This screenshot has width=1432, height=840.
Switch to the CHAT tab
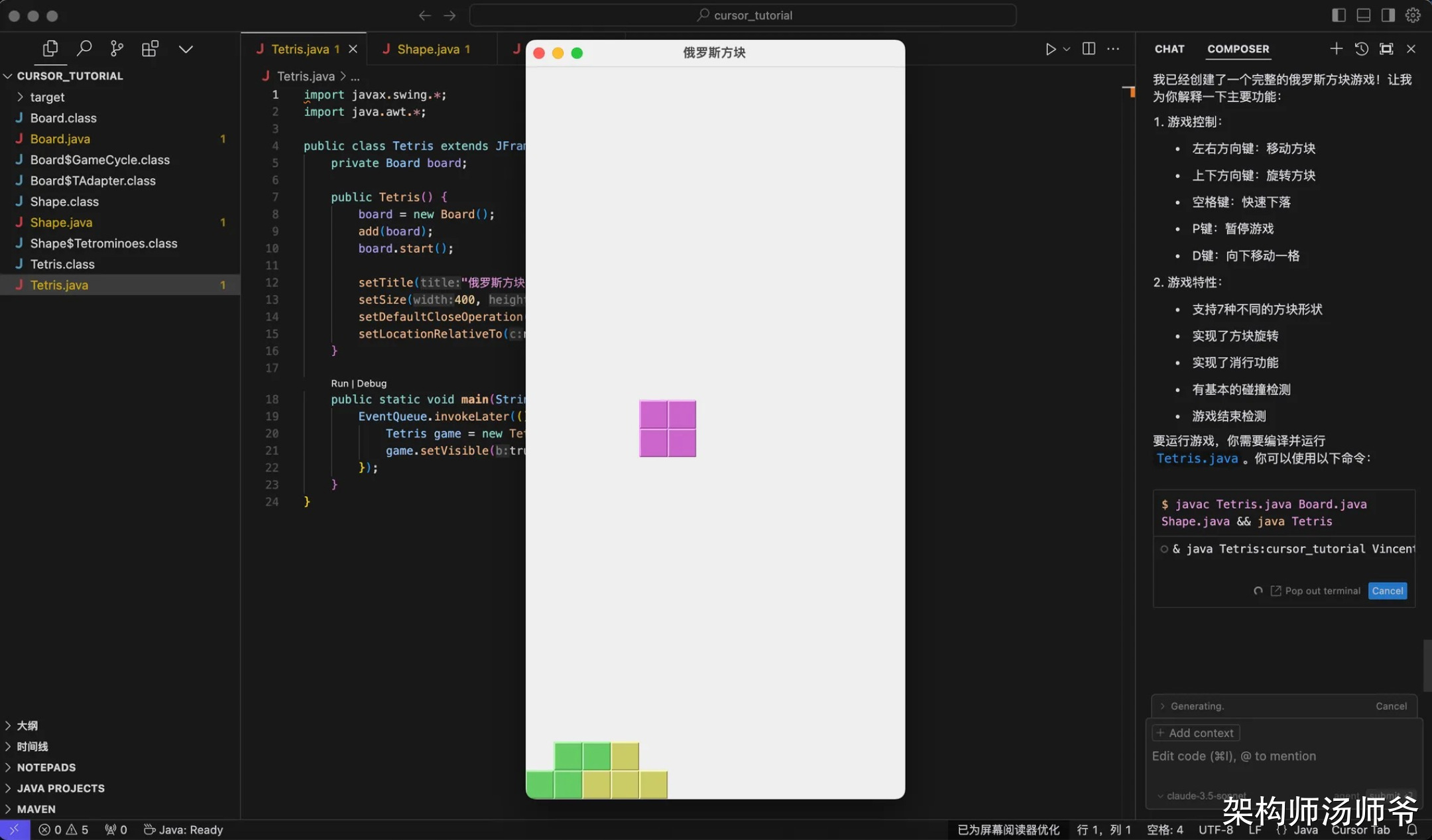click(x=1169, y=49)
